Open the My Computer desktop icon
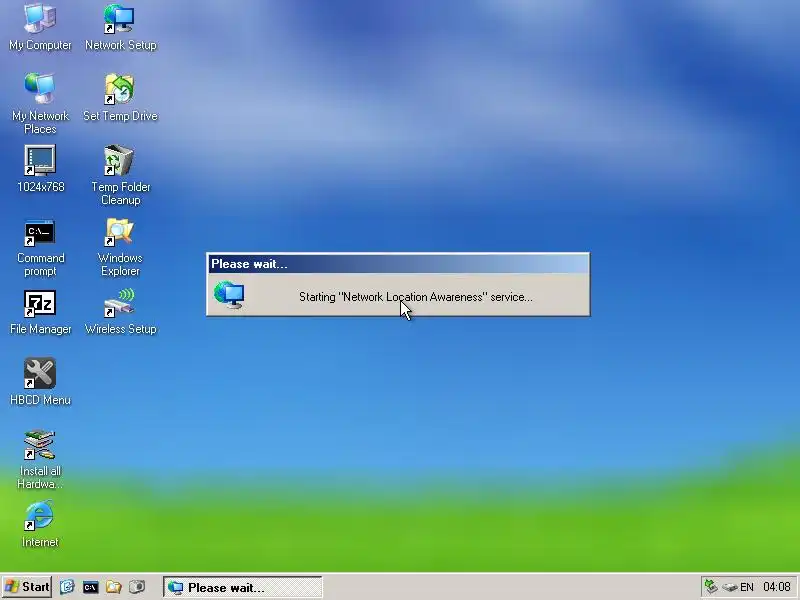 pos(40,27)
